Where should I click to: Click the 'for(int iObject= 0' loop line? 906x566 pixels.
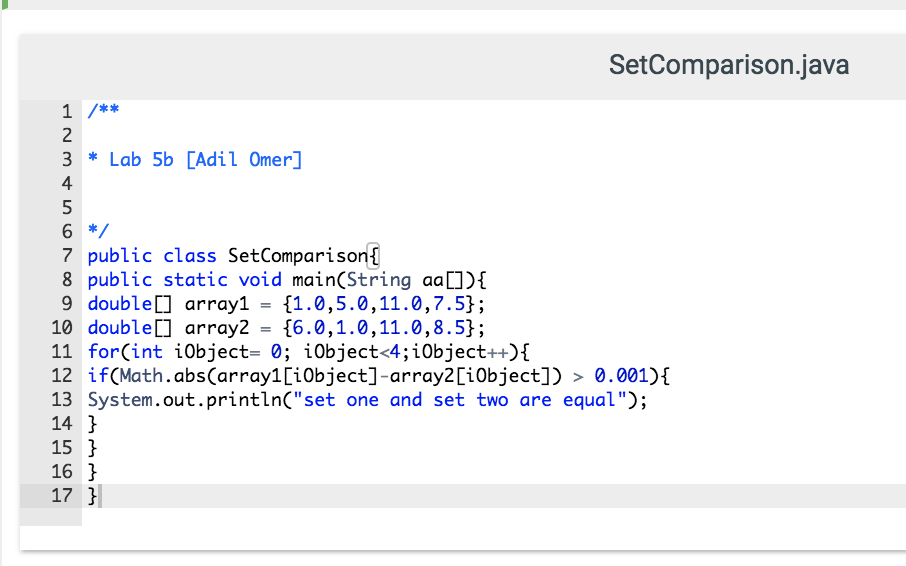click(x=309, y=351)
